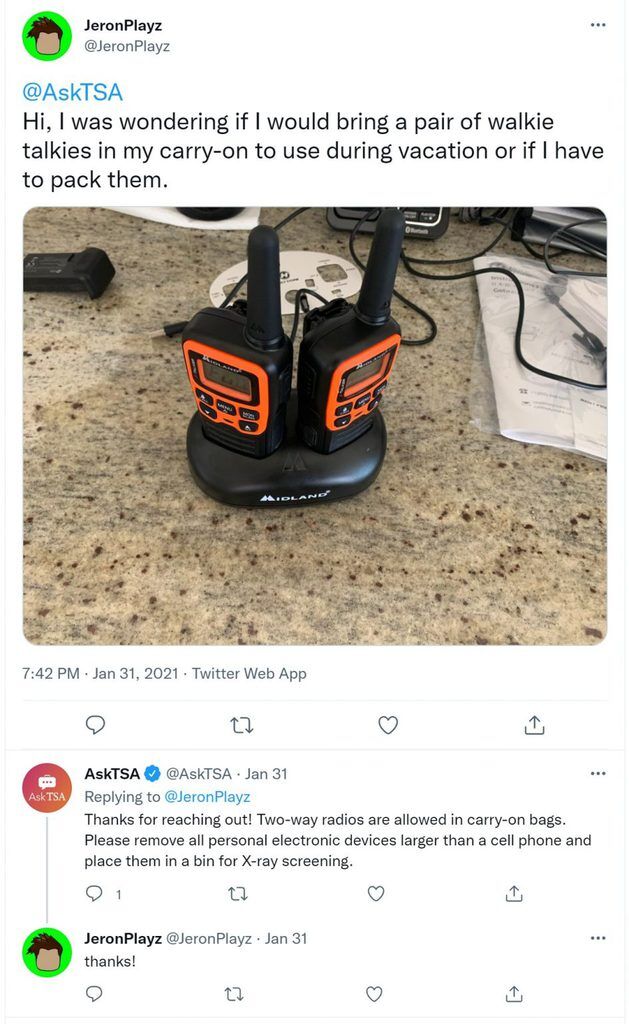This screenshot has height=1024, width=629.
Task: Share the main tweet via share icon
Action: click(x=534, y=724)
